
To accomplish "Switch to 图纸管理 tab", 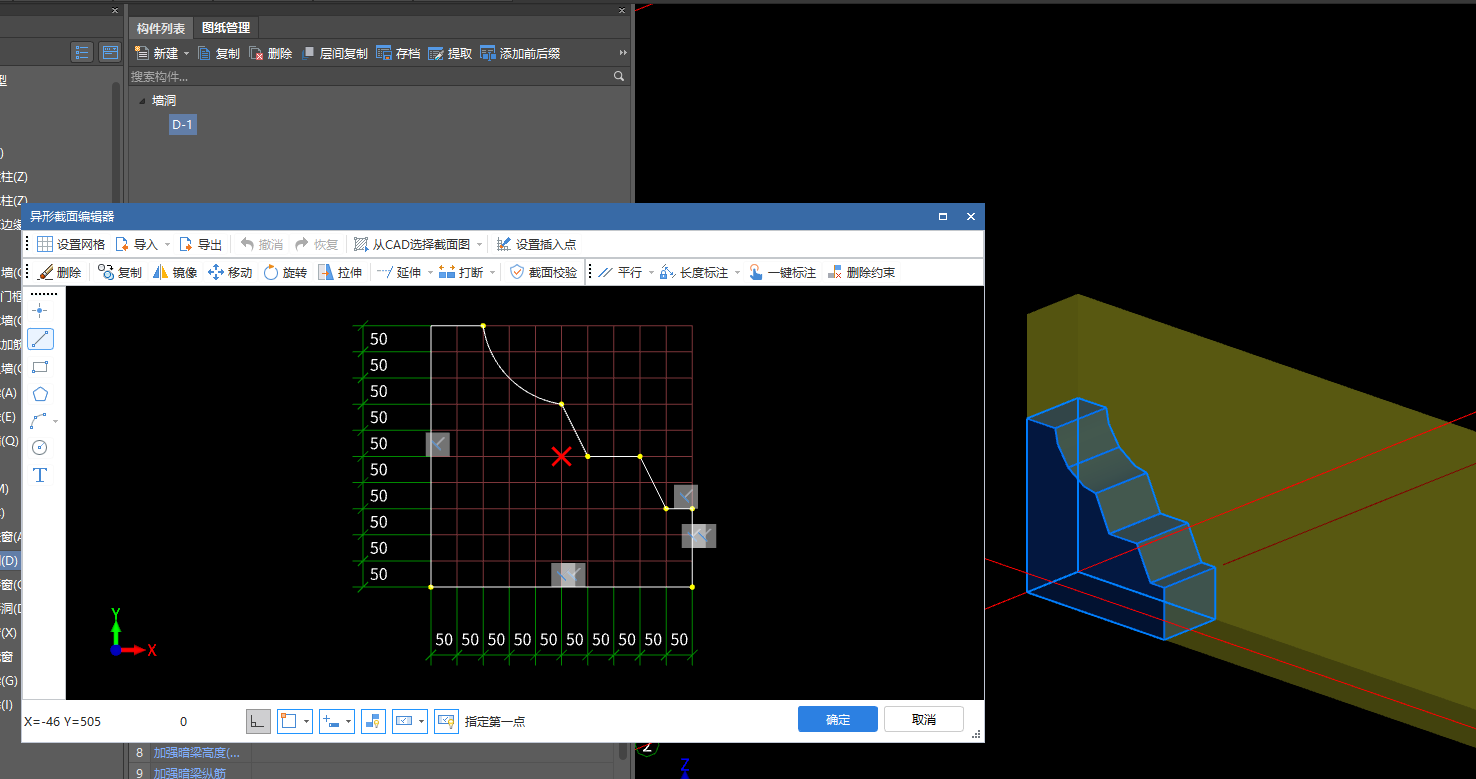I will point(226,28).
